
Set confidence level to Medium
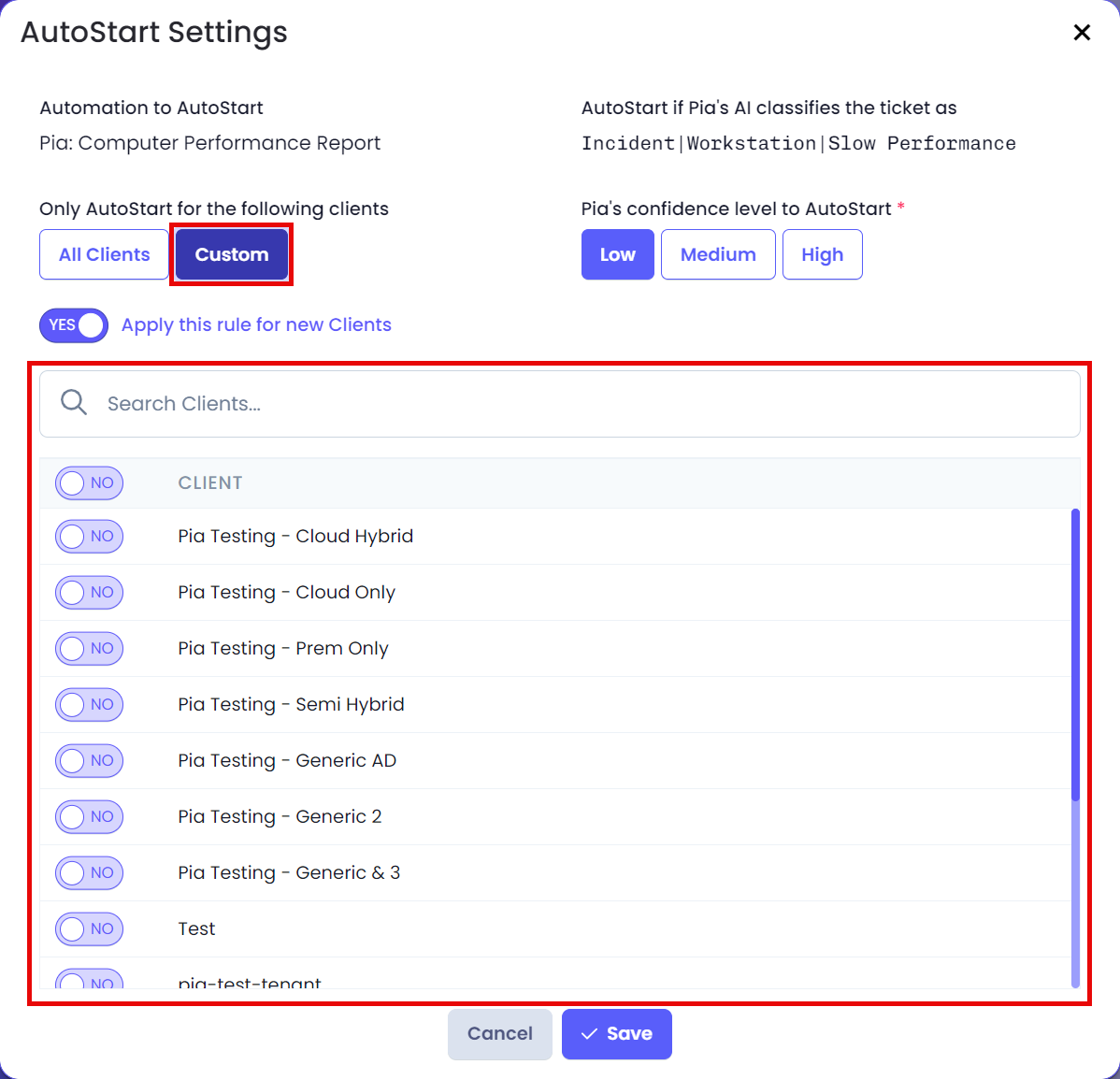tap(718, 254)
